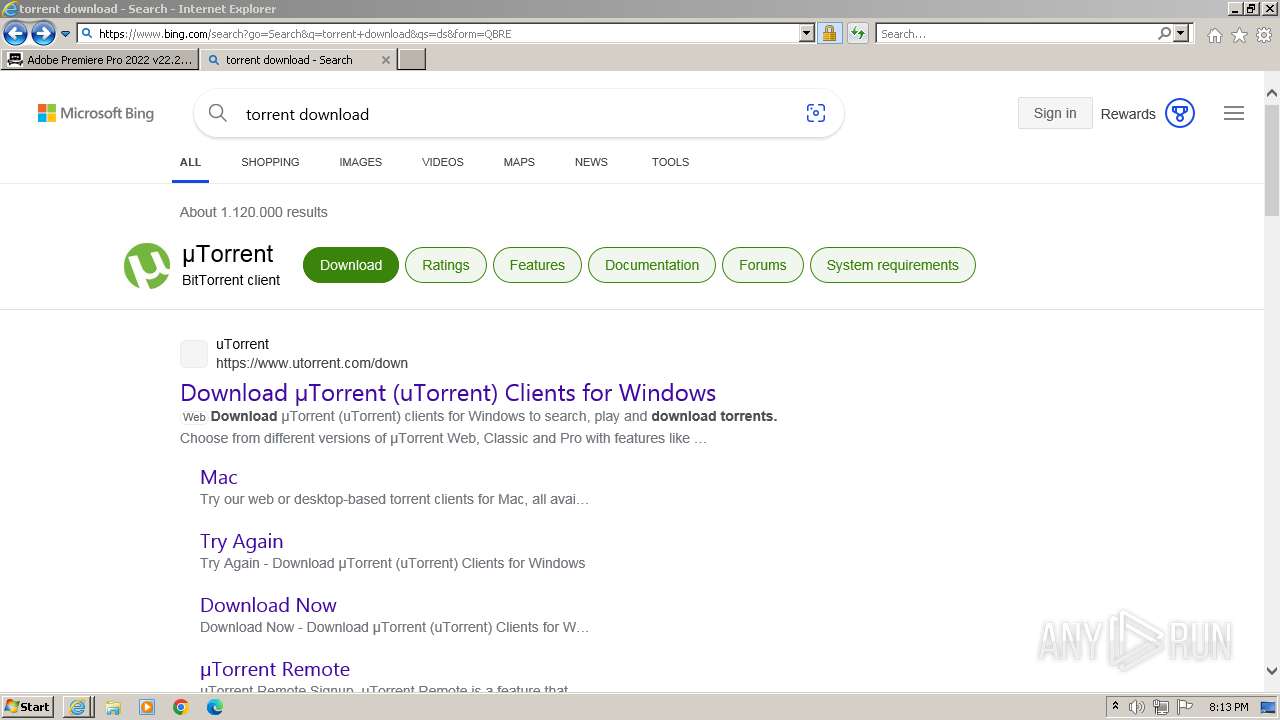Switch to the NEWS tab
This screenshot has height=720, width=1280.
[591, 162]
